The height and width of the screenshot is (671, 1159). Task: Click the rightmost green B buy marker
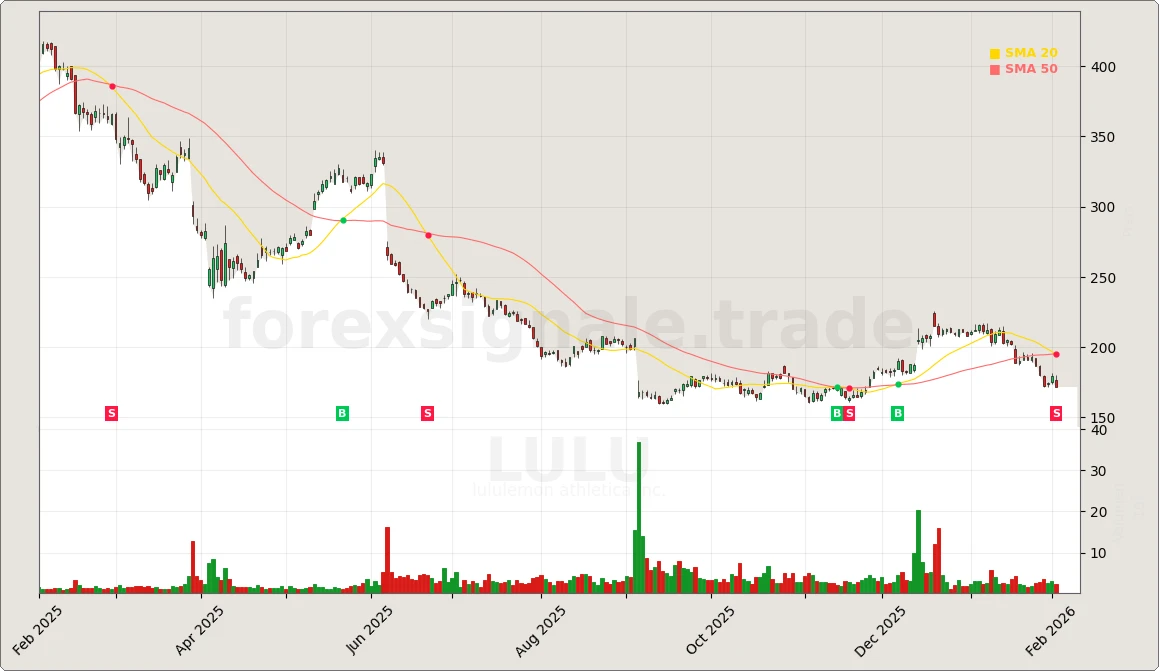pos(897,414)
